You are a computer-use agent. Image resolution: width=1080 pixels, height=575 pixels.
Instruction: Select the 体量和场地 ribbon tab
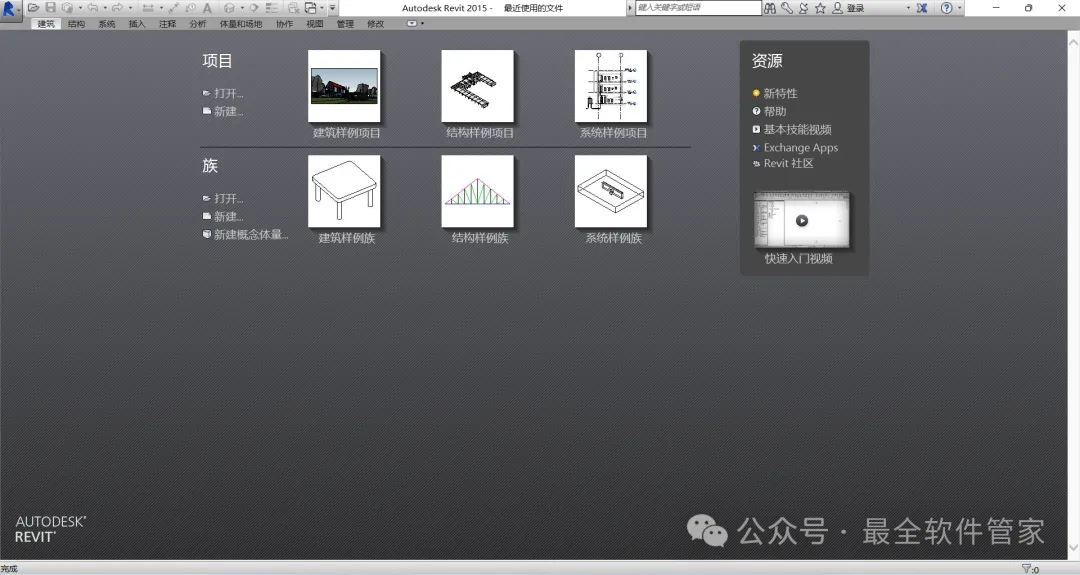241,23
